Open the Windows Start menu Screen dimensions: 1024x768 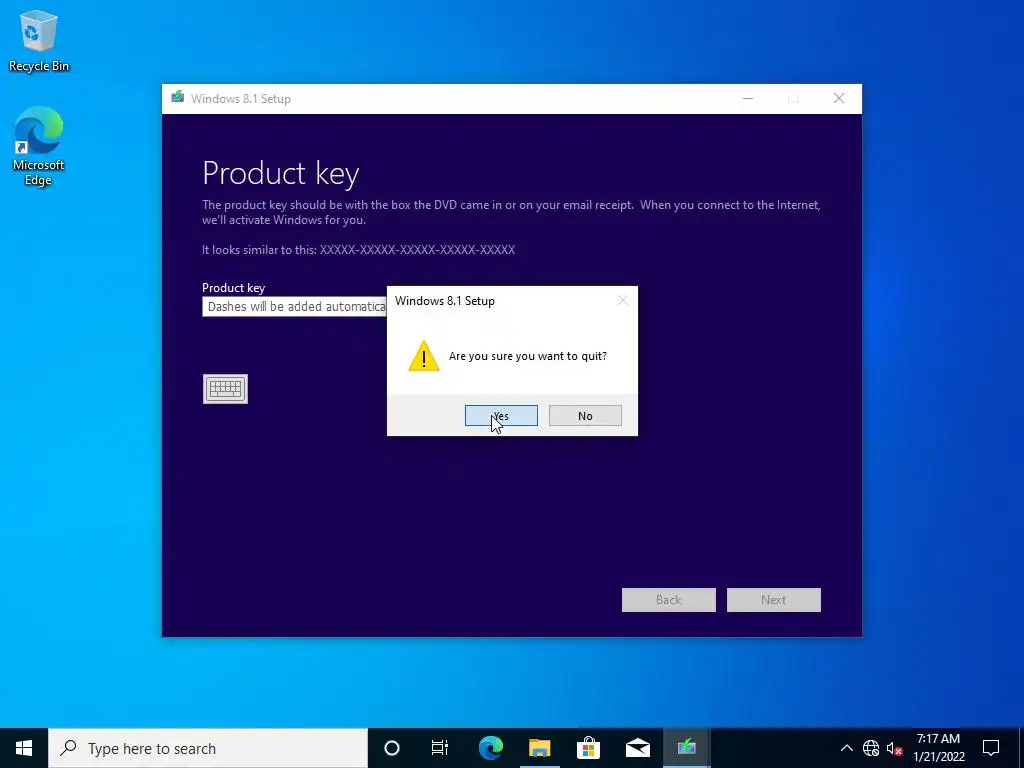pos(24,748)
